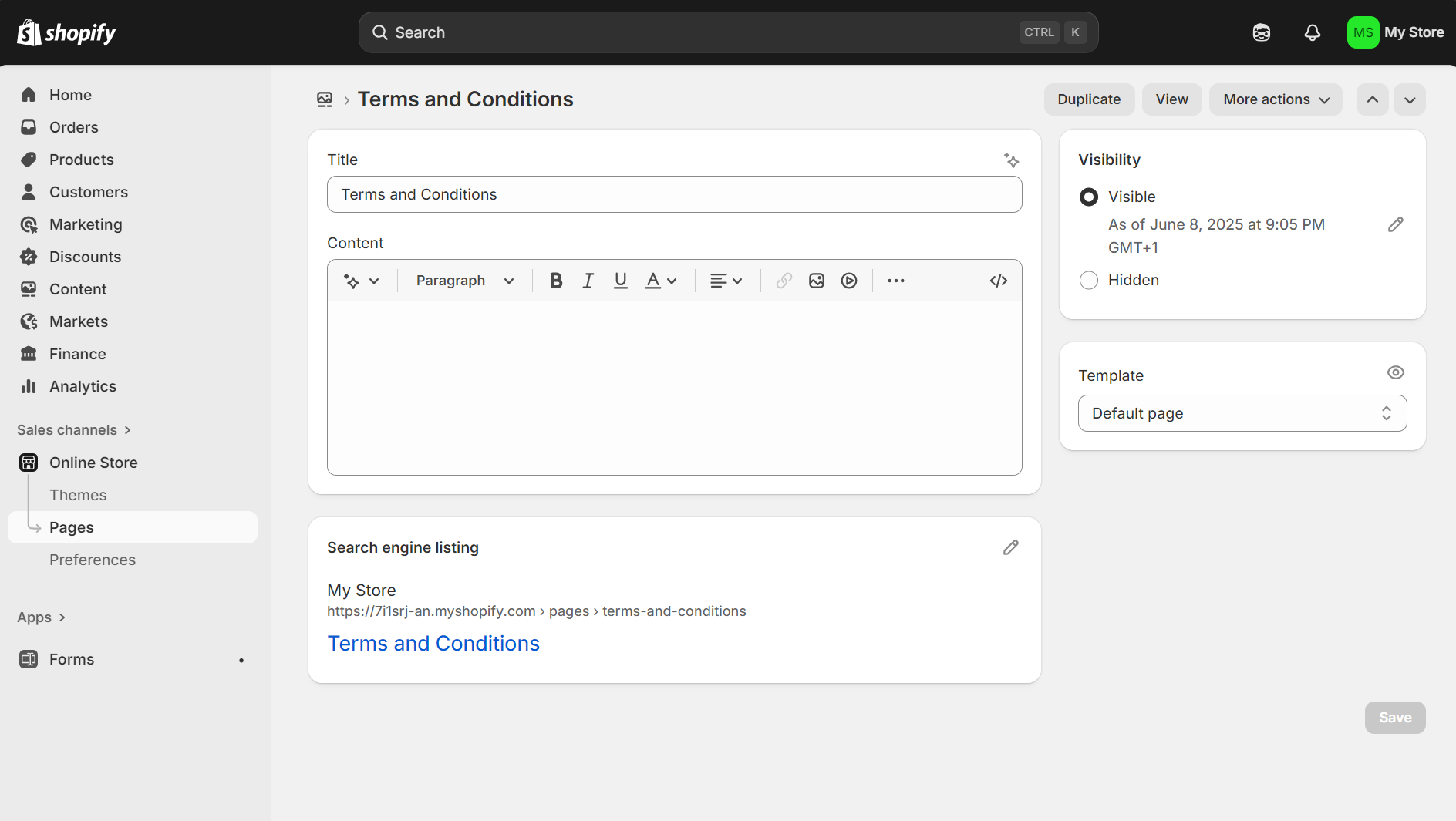
Task: Open the Shopify Sidekick assistant icon
Action: (x=1261, y=32)
